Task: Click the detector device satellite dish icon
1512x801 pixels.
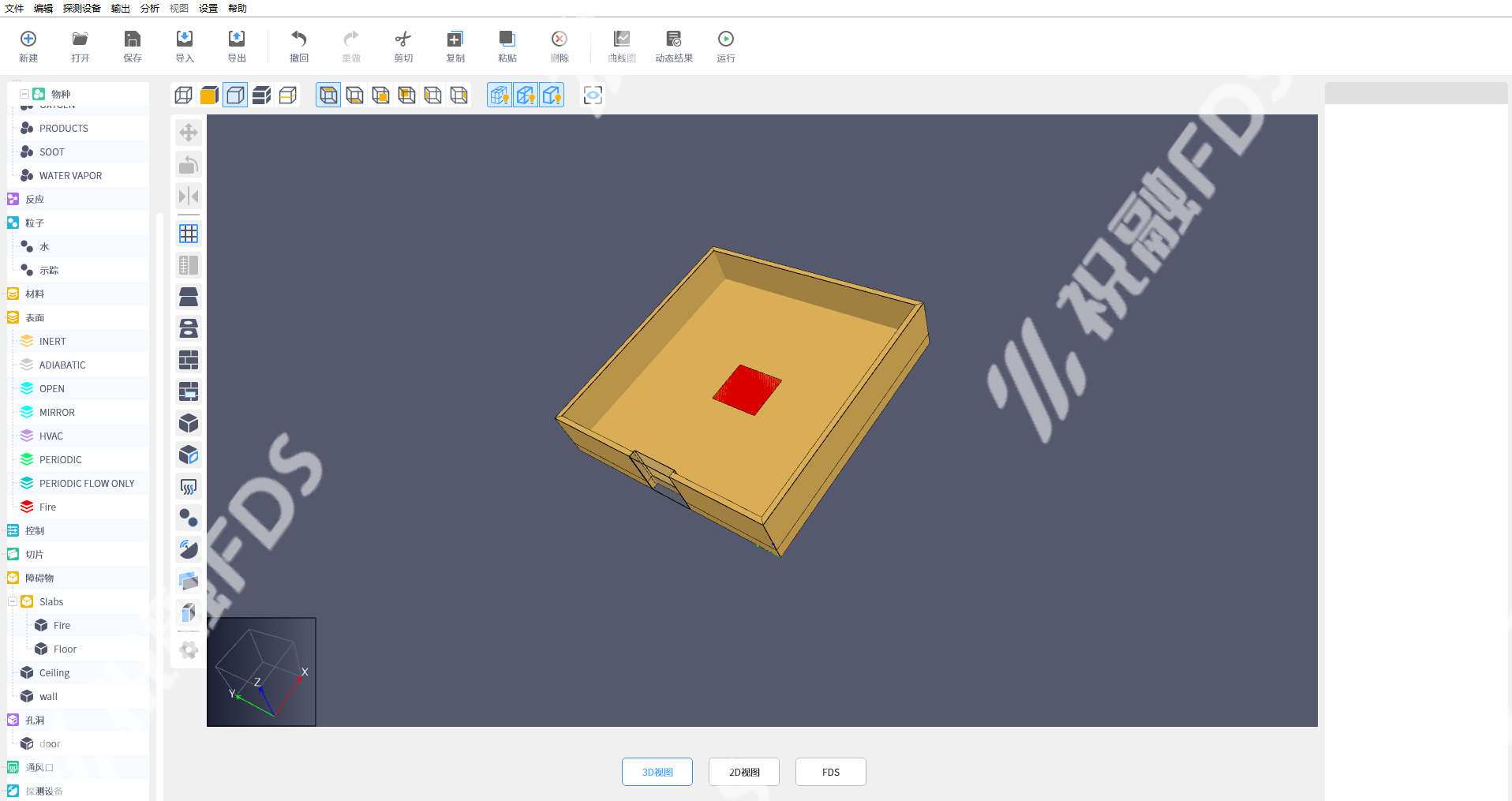Action: click(189, 549)
